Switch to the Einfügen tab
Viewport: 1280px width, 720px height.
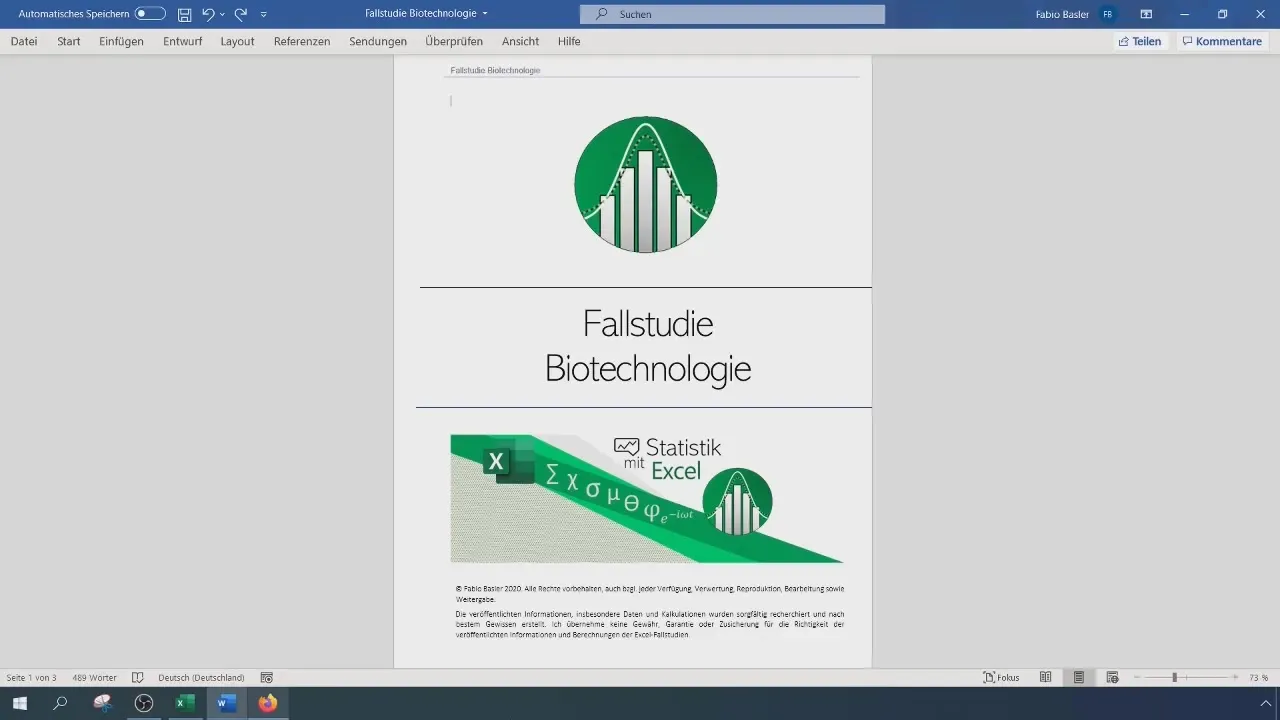point(122,41)
